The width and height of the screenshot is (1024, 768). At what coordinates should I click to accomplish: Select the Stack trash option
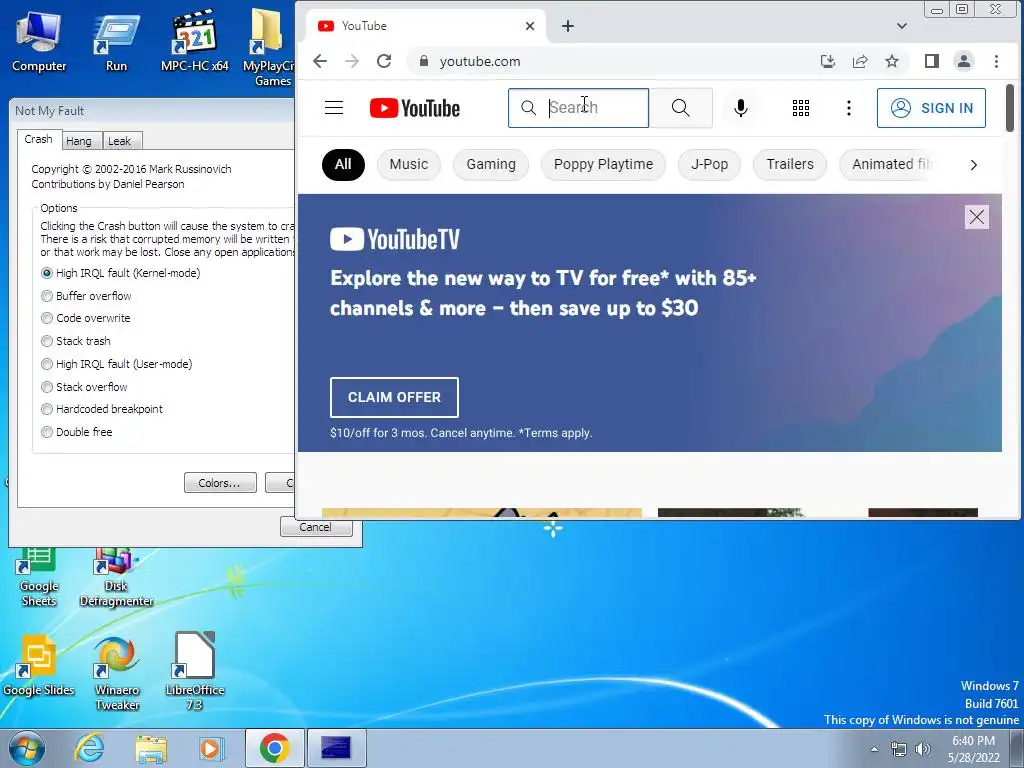click(x=76, y=341)
